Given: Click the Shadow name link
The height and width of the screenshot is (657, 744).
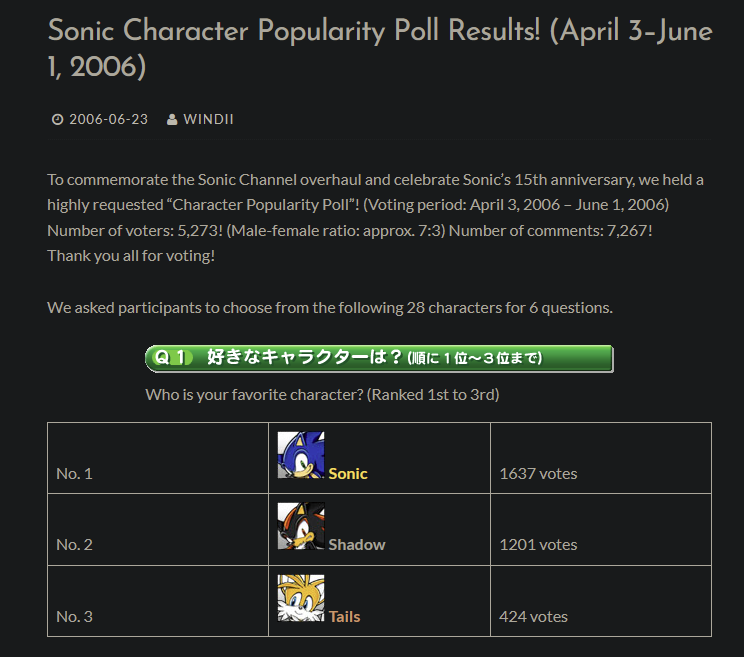Looking at the screenshot, I should pyautogui.click(x=357, y=545).
